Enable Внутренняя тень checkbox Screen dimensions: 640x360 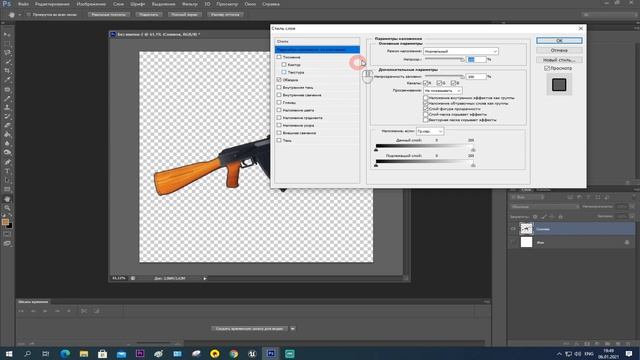[279, 87]
